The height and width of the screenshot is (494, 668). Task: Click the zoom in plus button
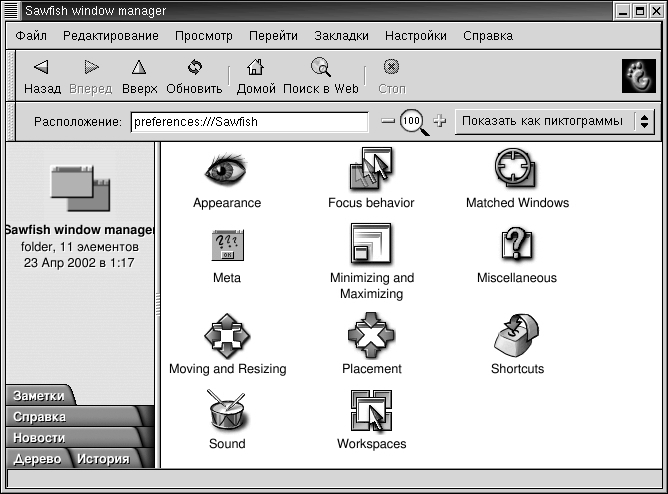[x=439, y=121]
